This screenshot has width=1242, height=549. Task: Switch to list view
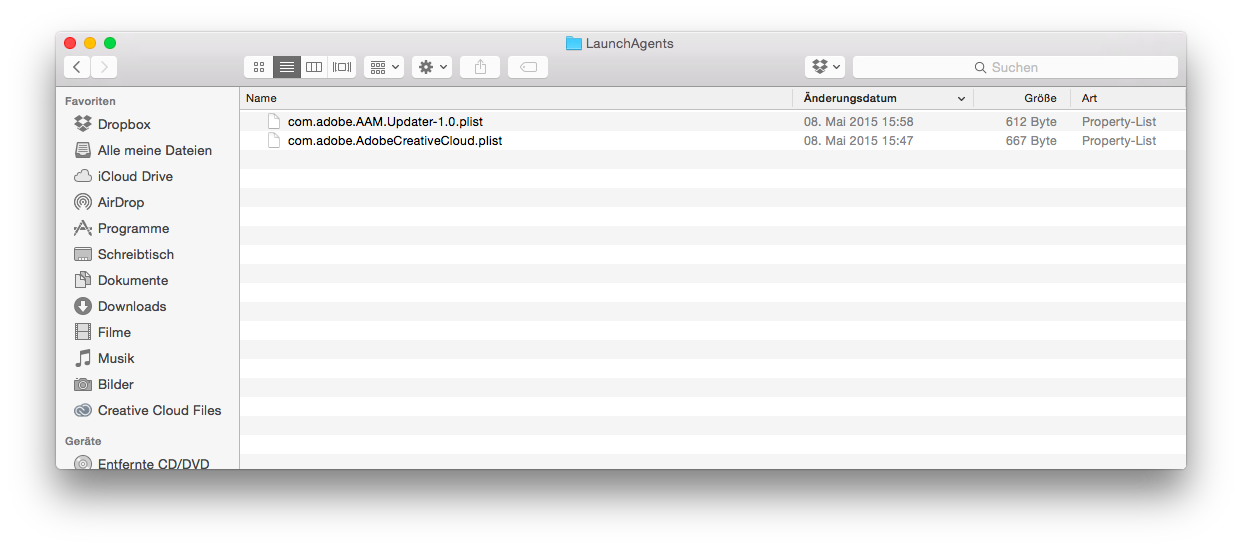[286, 67]
